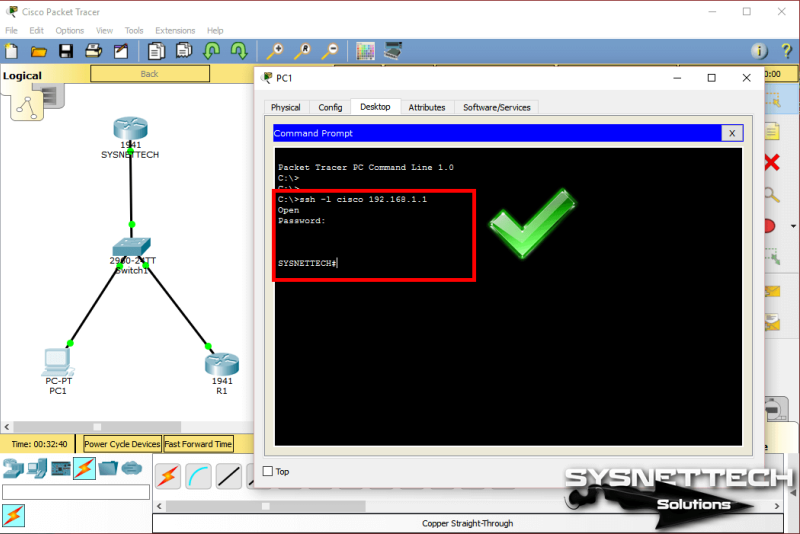Image resolution: width=800 pixels, height=534 pixels.
Task: Click the workspace scroll left arrow
Action: pyautogui.click(x=7, y=426)
